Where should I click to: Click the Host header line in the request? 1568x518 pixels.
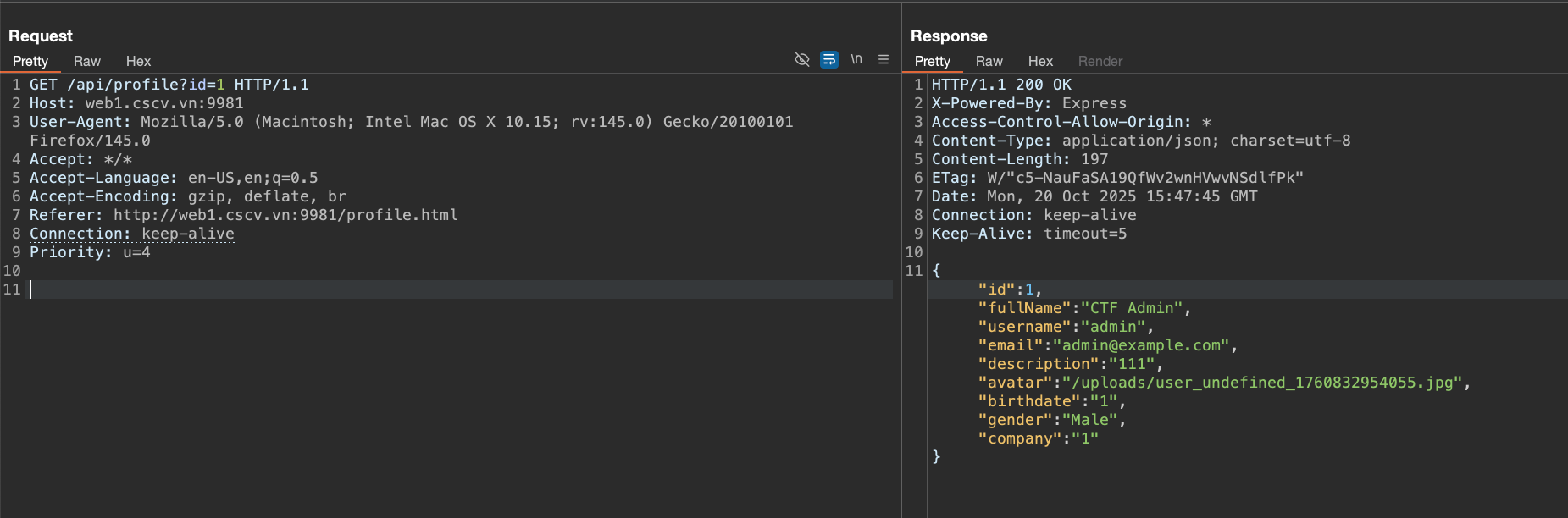click(x=136, y=103)
